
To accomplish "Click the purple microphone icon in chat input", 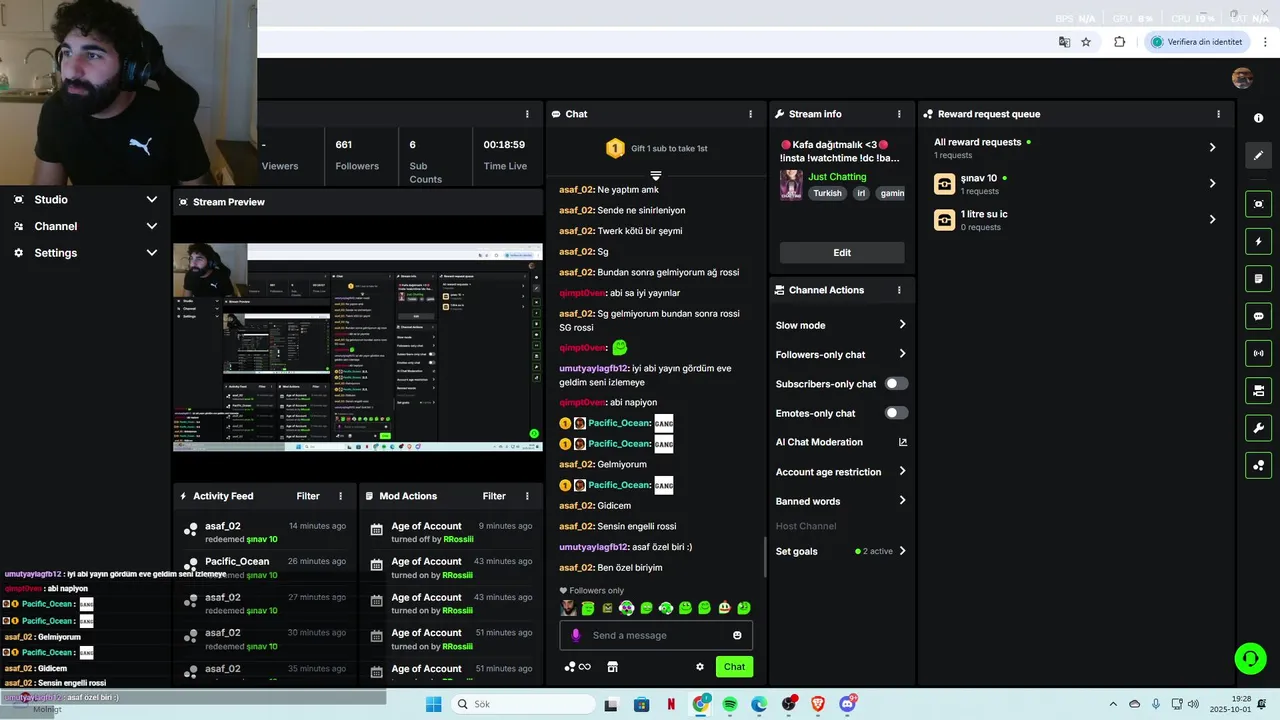I will click(575, 635).
